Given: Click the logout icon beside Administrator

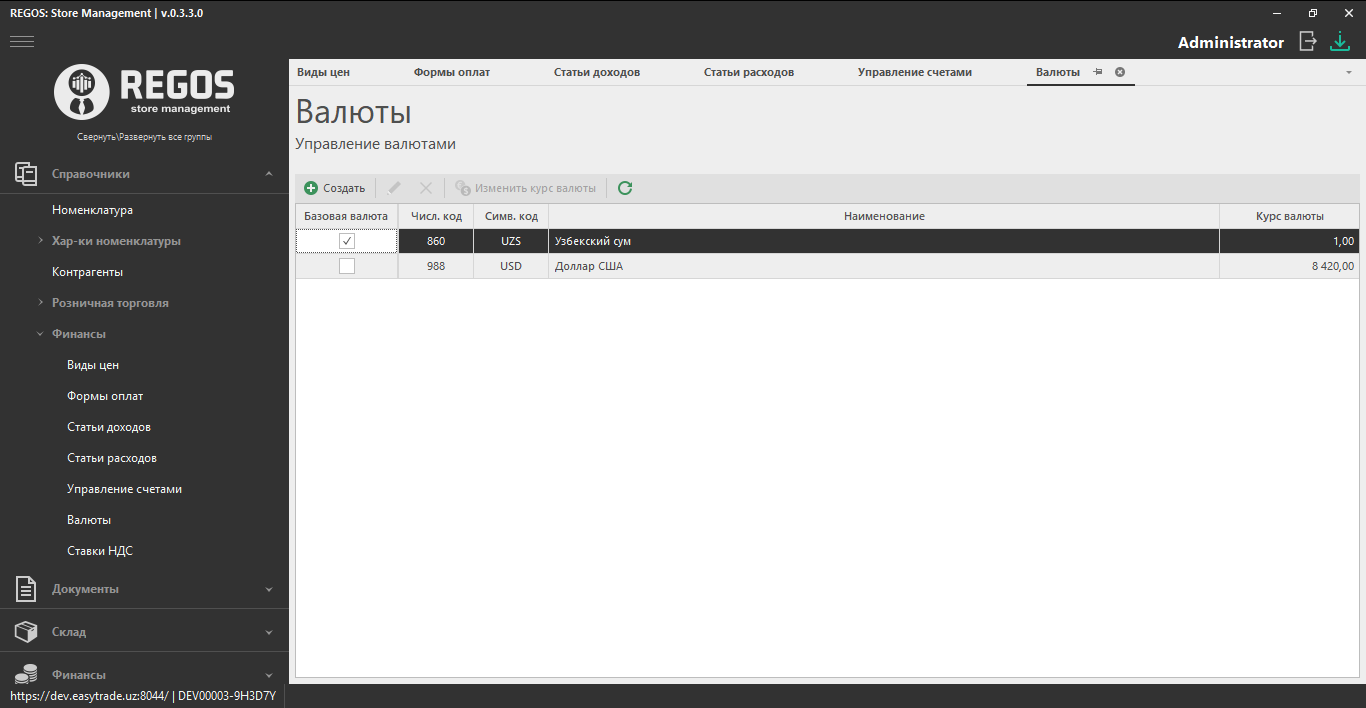Looking at the screenshot, I should [1307, 41].
